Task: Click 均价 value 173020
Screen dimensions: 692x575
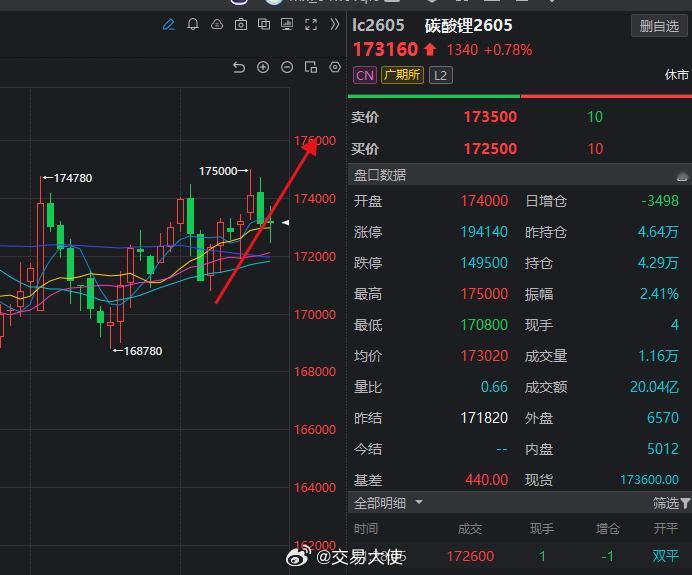Action: [x=484, y=356]
